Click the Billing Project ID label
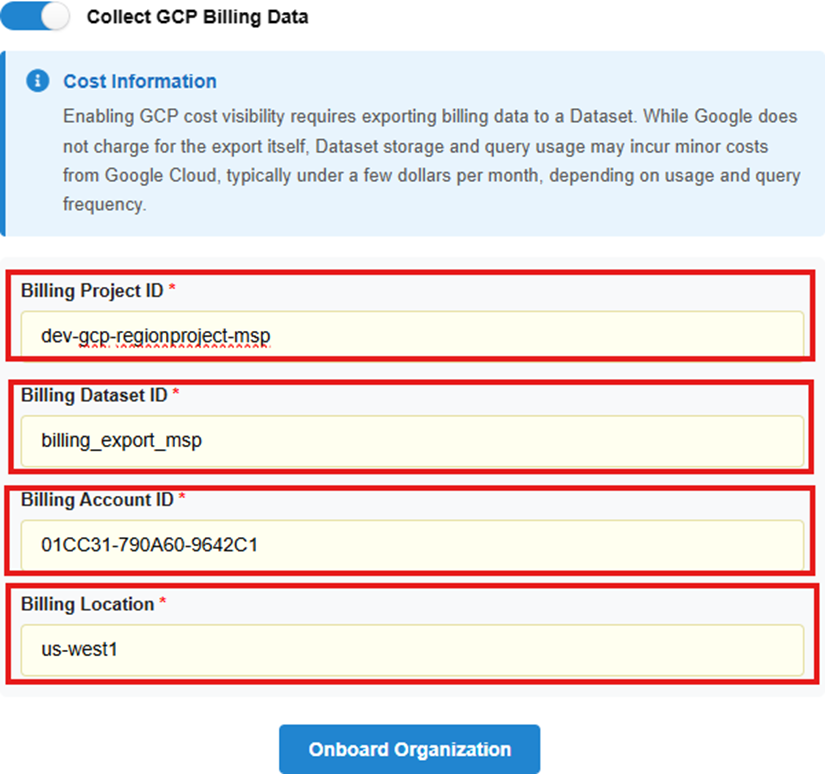This screenshot has height=774, width=825. pos(92,290)
